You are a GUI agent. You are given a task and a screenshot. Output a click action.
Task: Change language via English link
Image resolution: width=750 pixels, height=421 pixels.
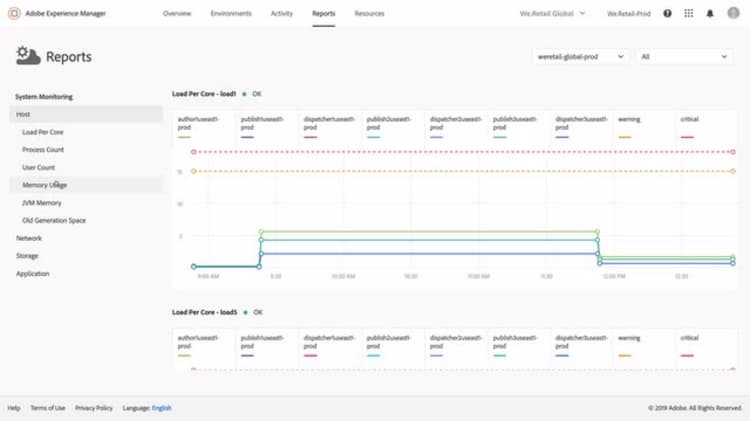coord(162,408)
